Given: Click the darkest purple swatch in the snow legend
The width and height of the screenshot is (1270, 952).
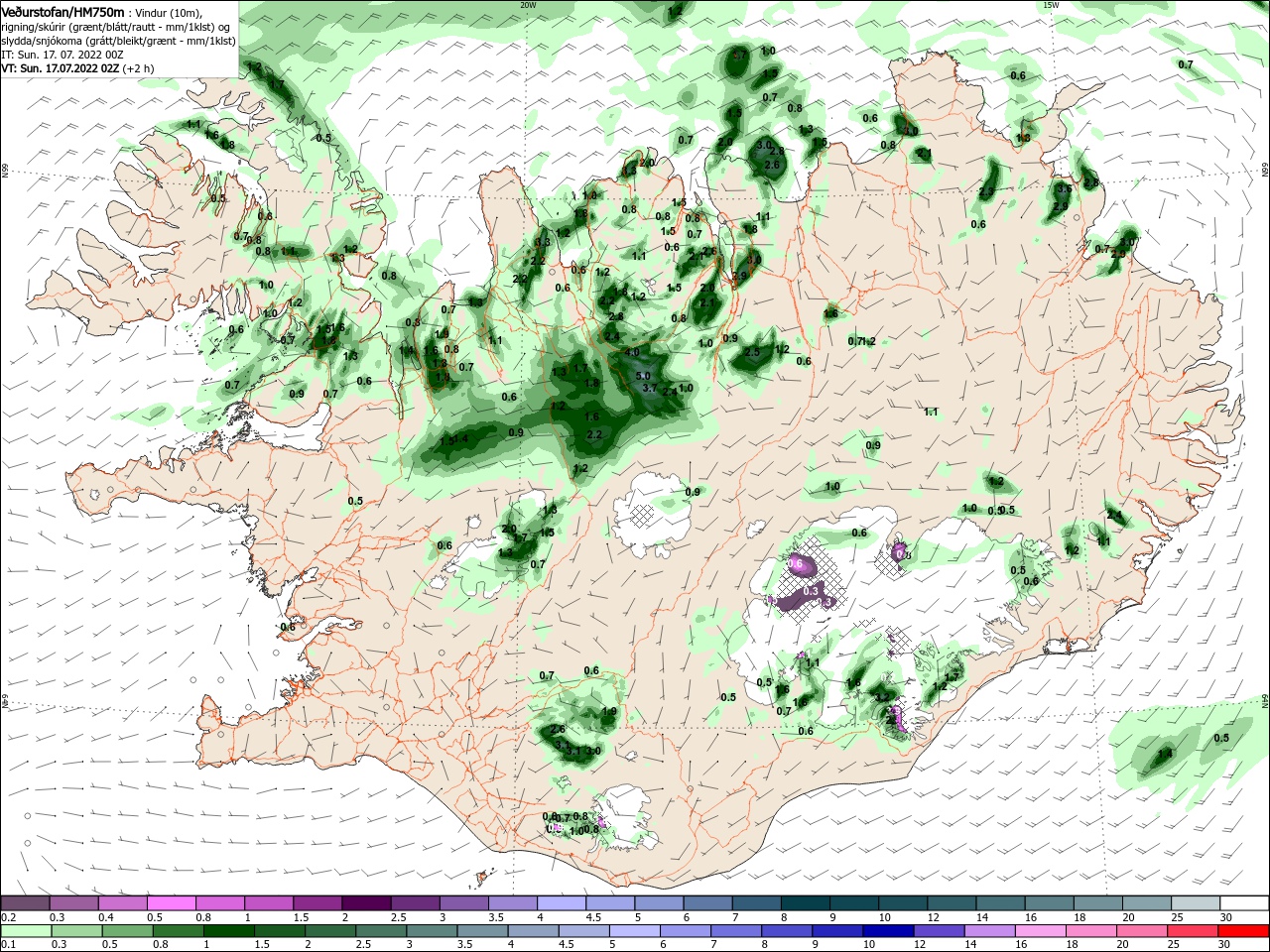Looking at the screenshot, I should click(x=365, y=903).
